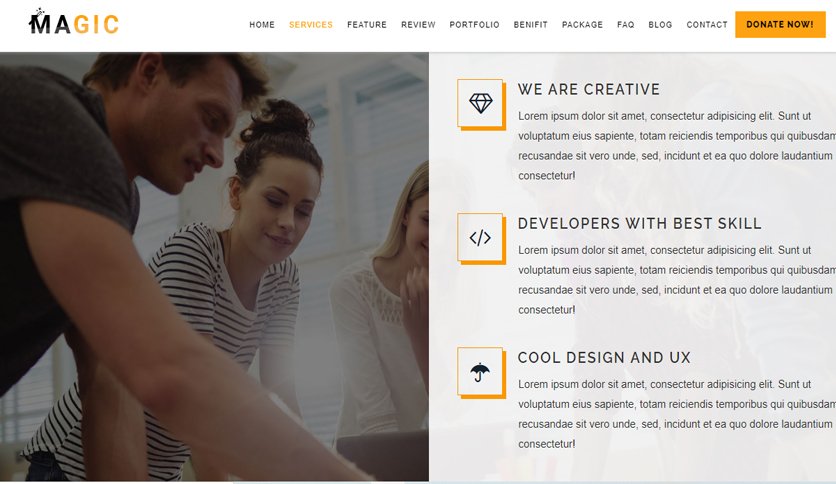The image size is (836, 484).
Task: Select the Services navigation link
Action: click(x=311, y=25)
